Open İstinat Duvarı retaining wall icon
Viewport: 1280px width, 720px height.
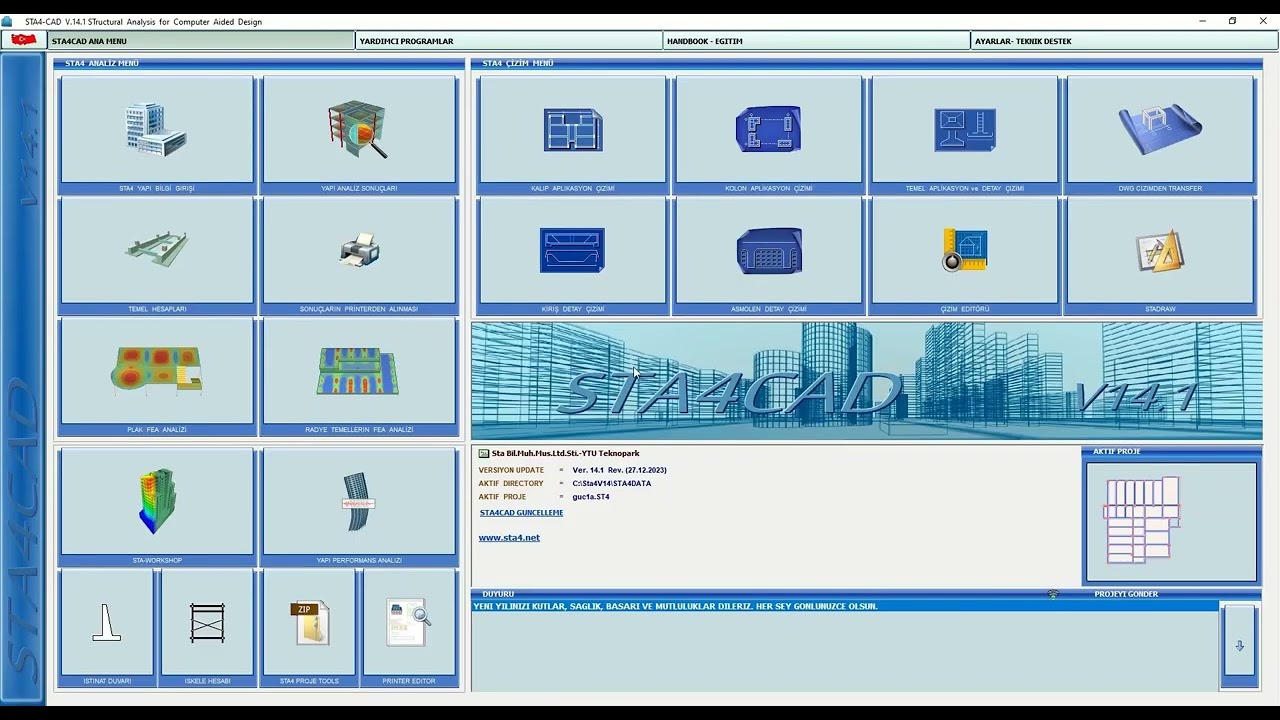tap(107, 622)
